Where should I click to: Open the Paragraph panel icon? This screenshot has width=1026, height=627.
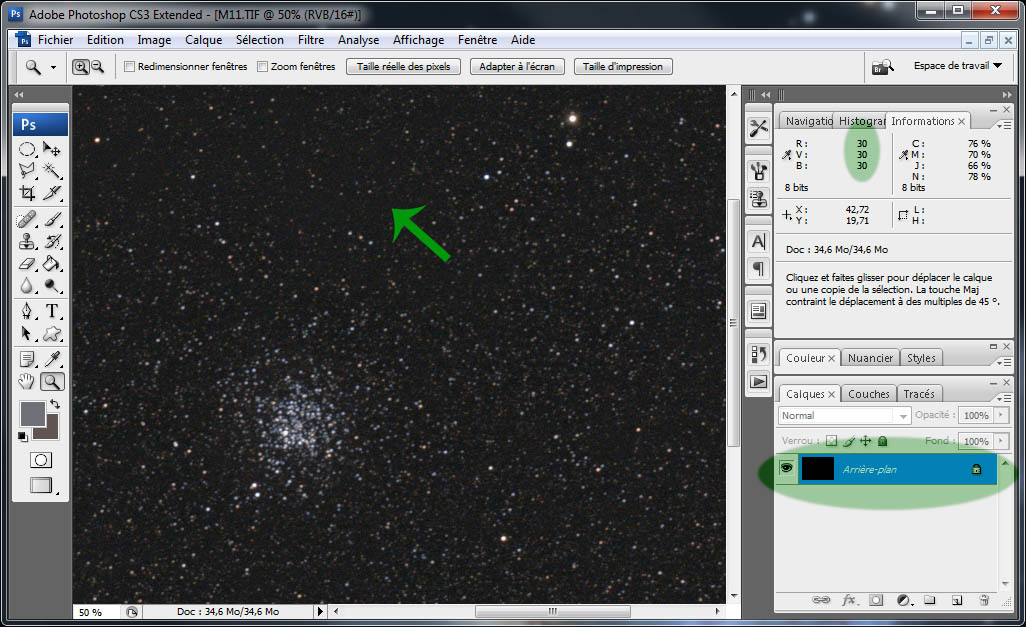coord(758,268)
